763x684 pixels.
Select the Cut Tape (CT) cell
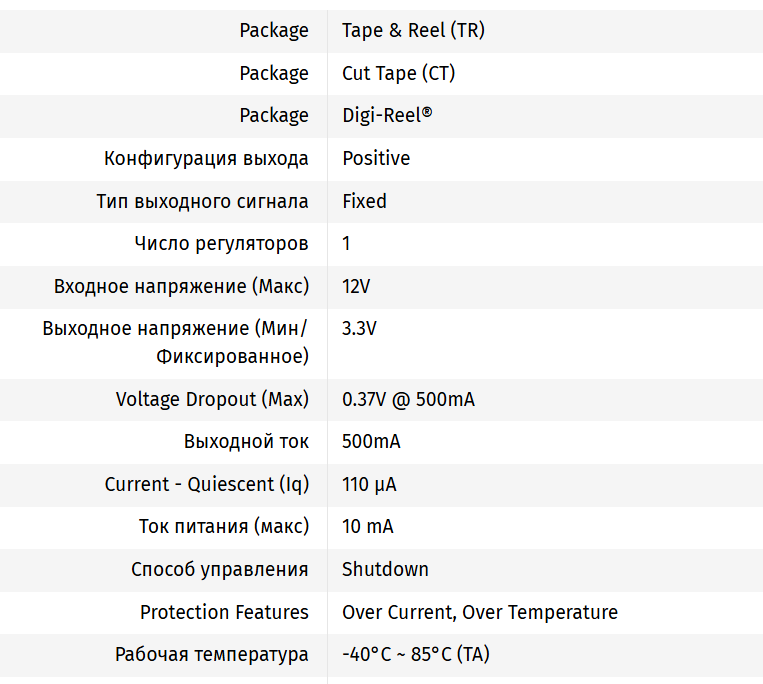[x=398, y=73]
